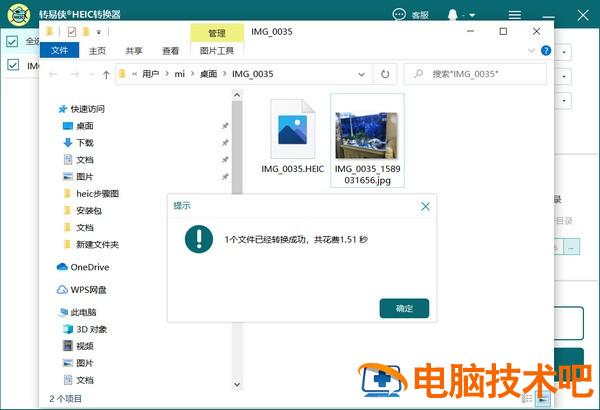Open quick access toolbar customize dropdown
Viewport: 600px width, 410px height.
pos(99,32)
